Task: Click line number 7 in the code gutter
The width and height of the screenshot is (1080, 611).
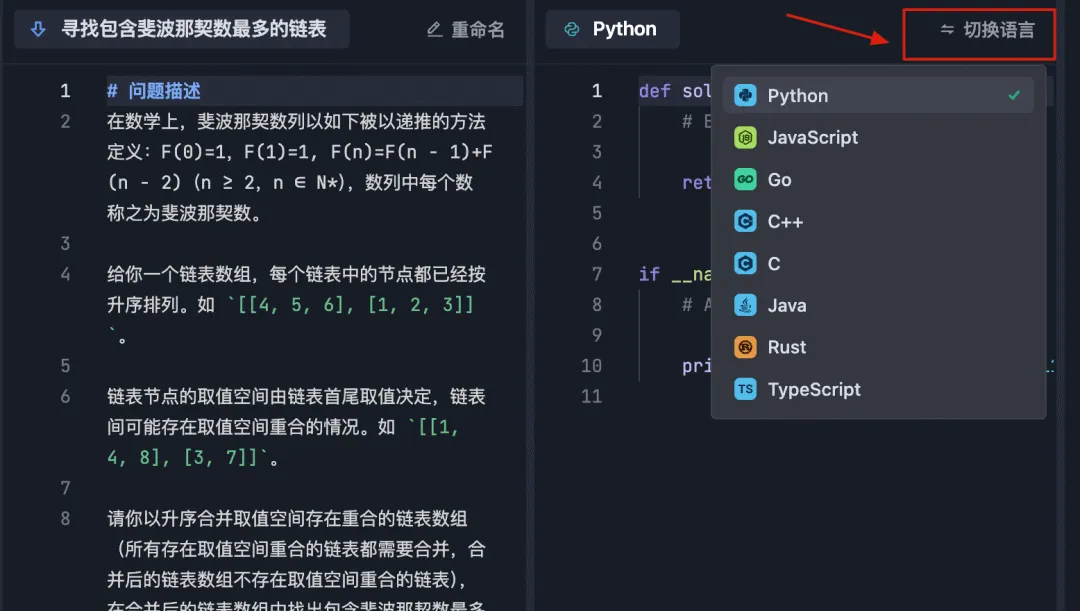Action: 596,274
